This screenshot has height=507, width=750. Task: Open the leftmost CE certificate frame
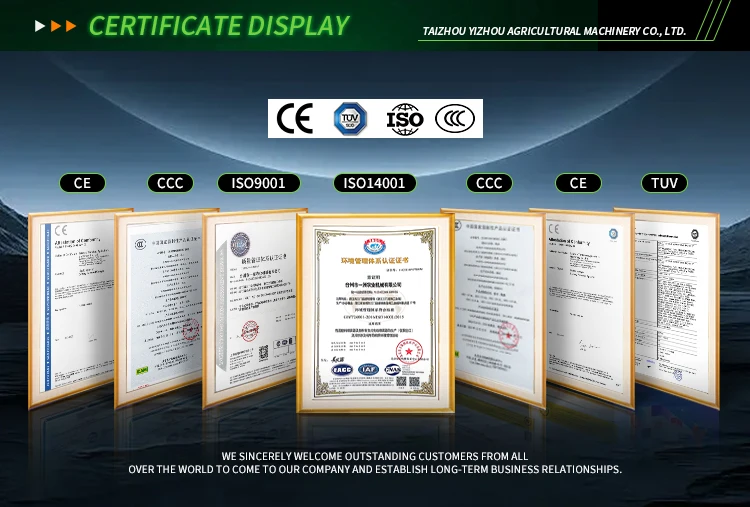[72, 308]
